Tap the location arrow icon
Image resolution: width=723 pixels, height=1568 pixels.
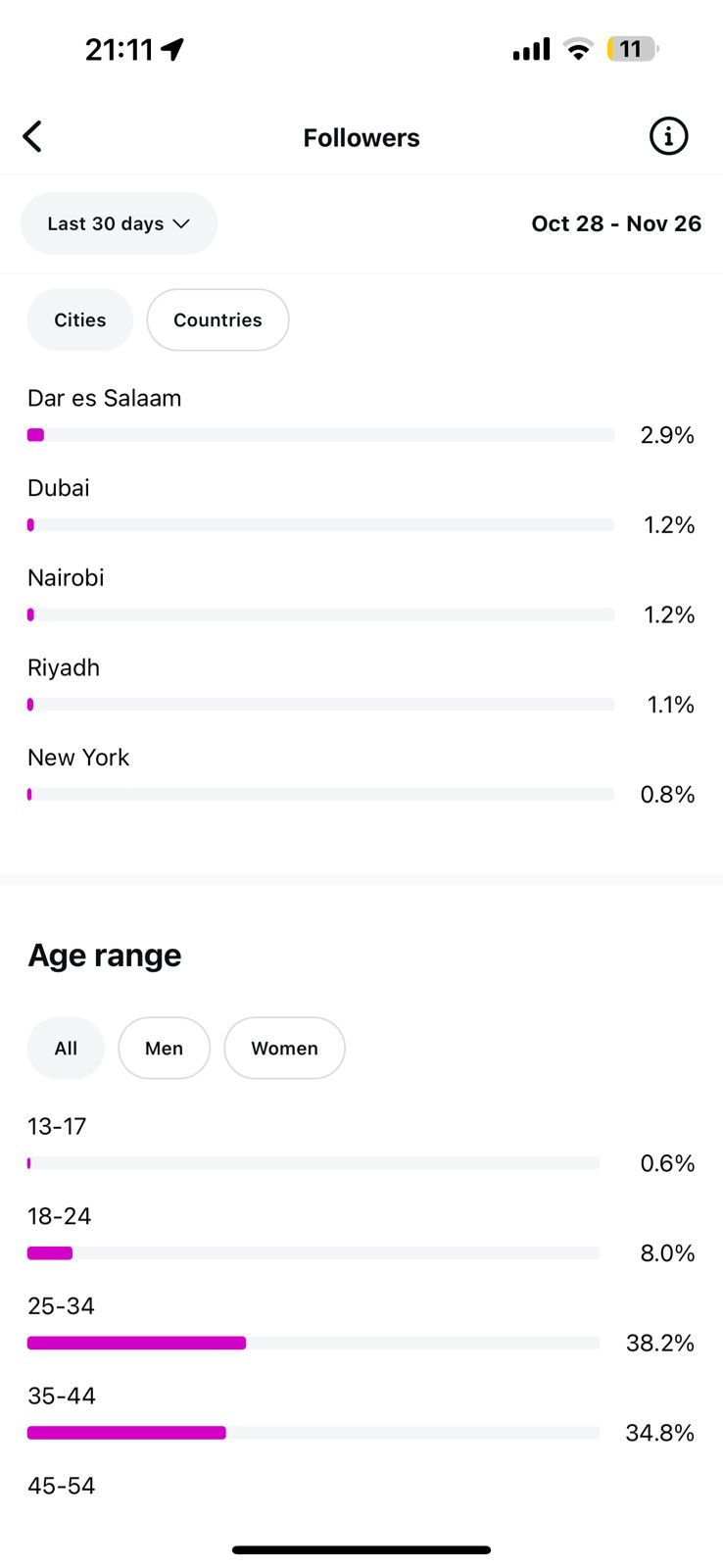coord(173,49)
